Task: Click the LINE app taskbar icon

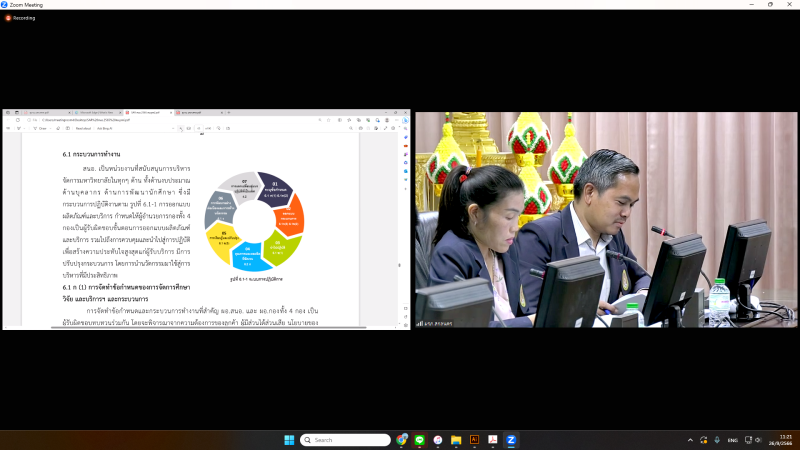Action: click(420, 440)
